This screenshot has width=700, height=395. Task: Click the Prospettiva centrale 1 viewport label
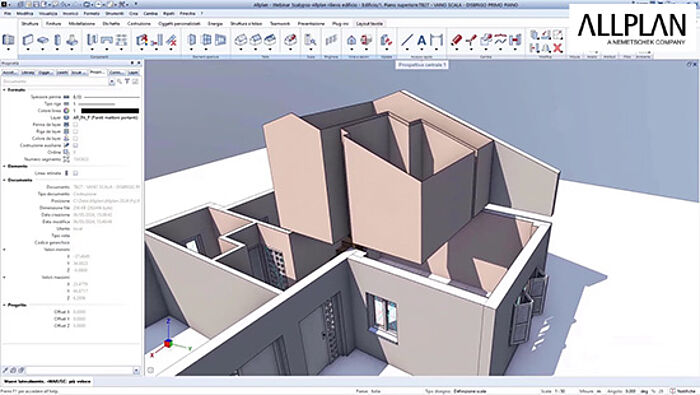(x=422, y=65)
